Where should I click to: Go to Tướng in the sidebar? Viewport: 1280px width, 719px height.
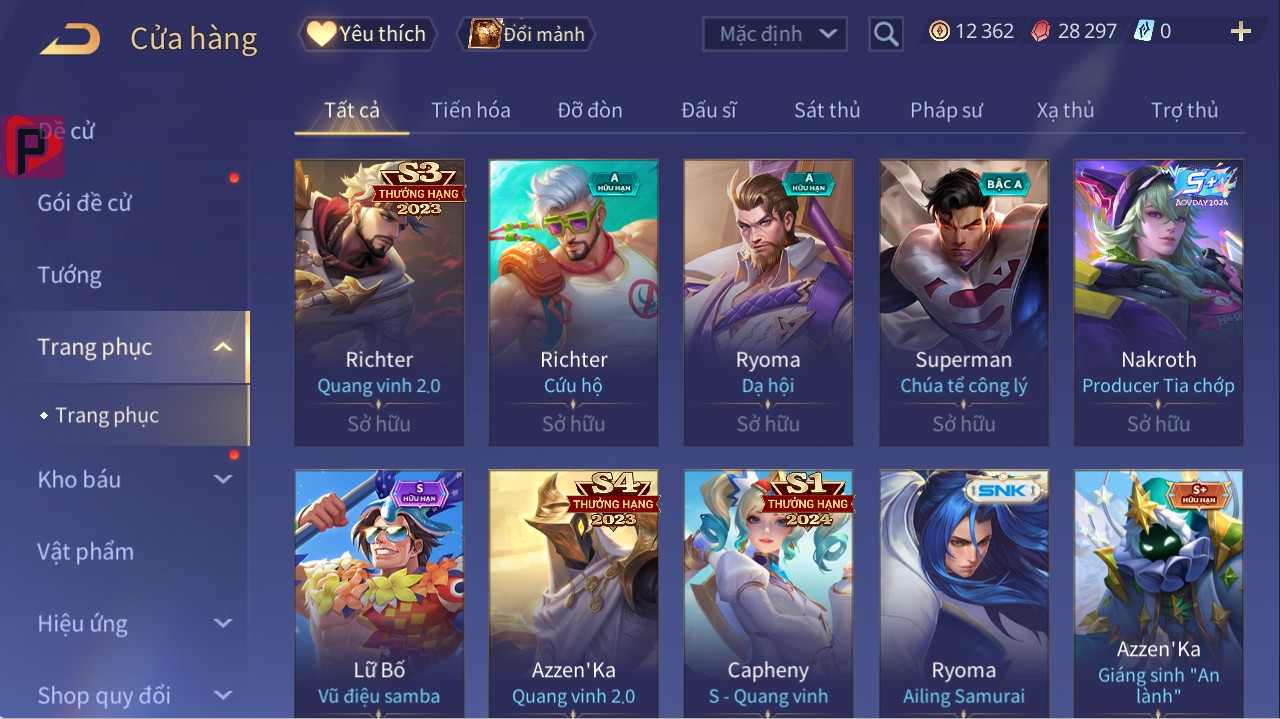(70, 275)
